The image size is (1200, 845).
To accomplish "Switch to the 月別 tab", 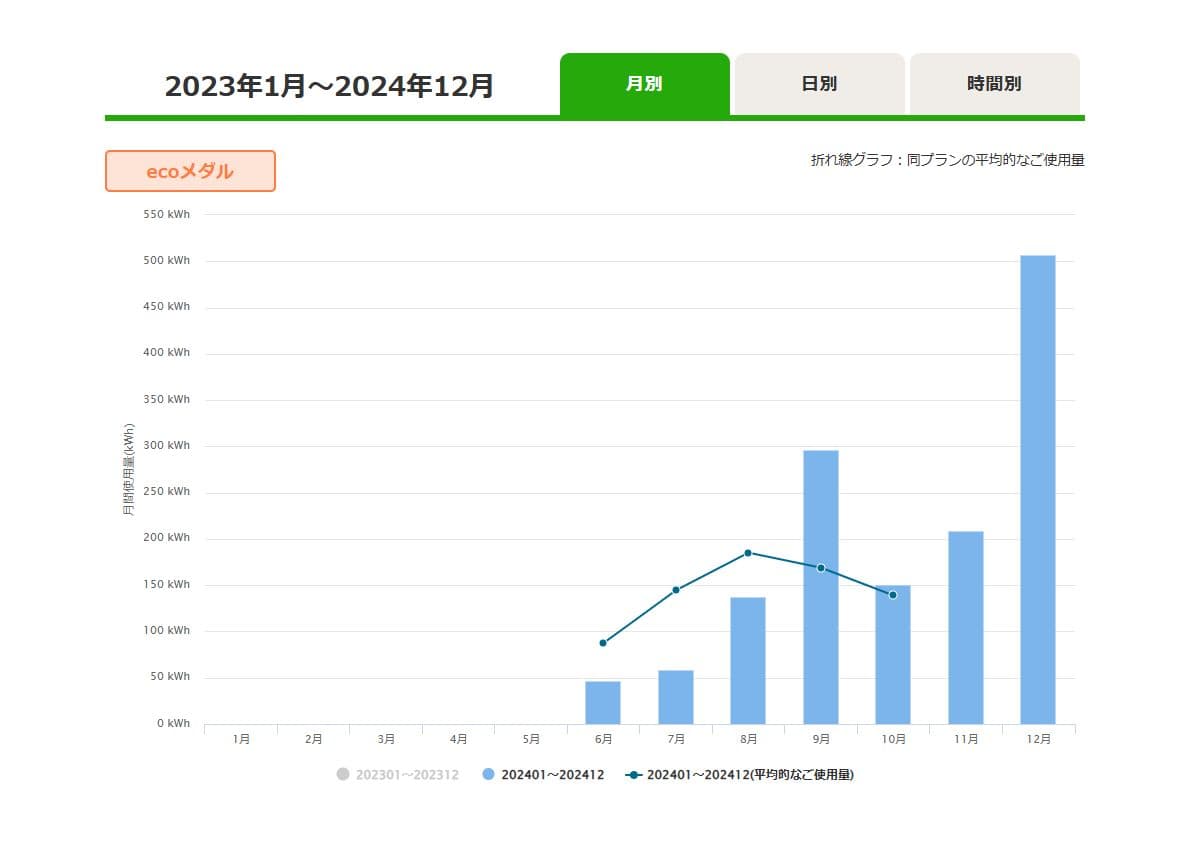I will [644, 85].
